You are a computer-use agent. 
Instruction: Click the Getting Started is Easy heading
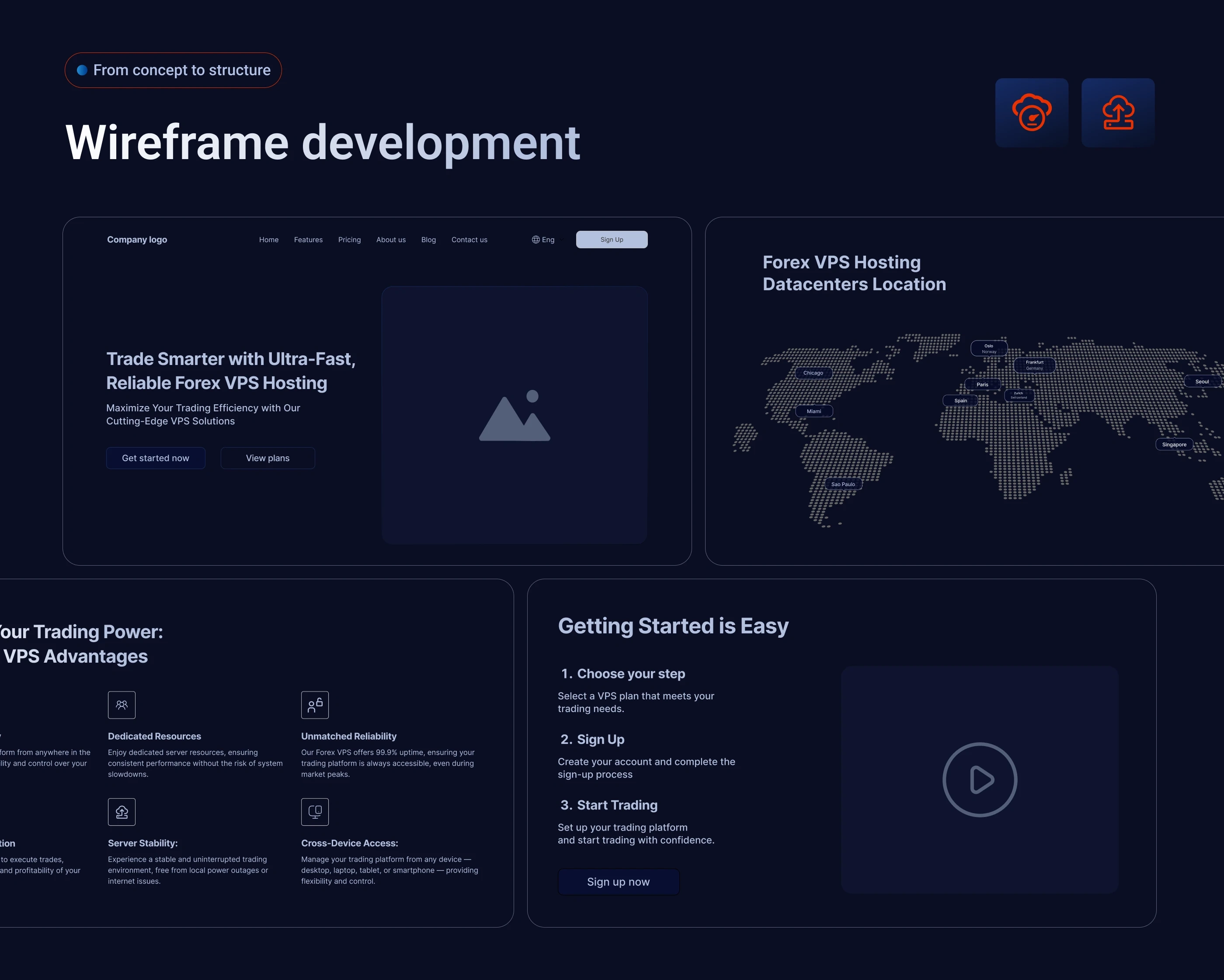point(673,626)
